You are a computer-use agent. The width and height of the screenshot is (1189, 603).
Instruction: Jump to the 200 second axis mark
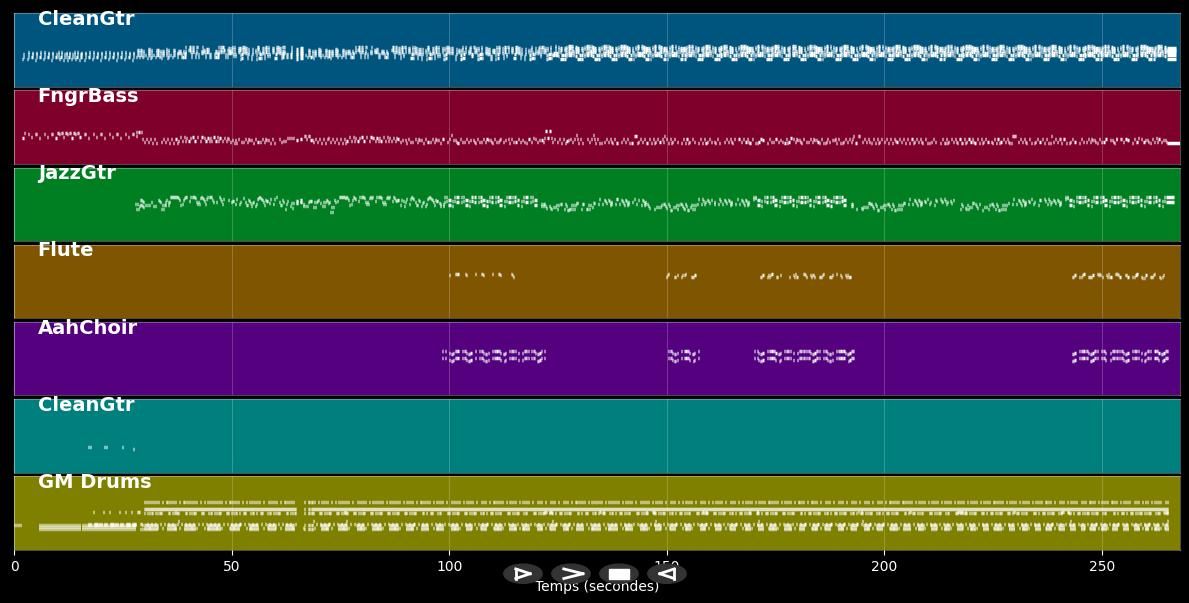tap(884, 566)
